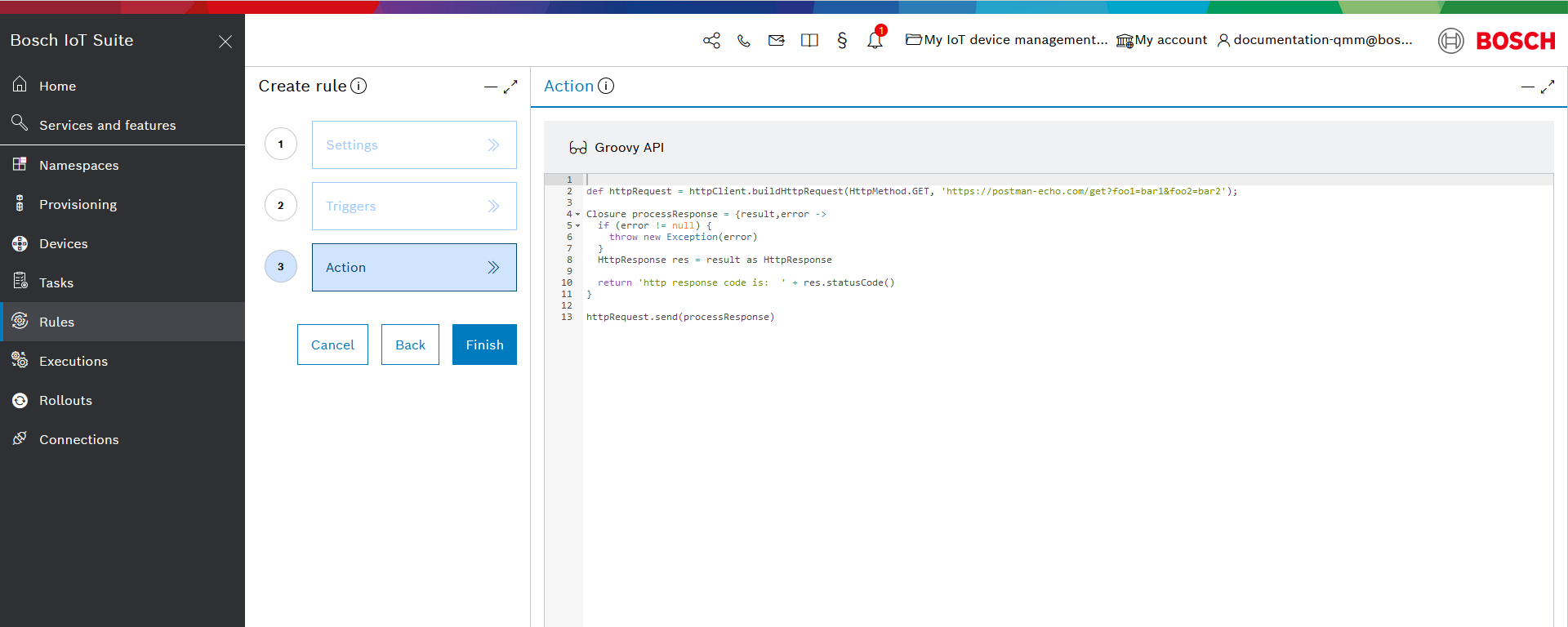Open the documentation book icon
The height and width of the screenshot is (627, 1568).
click(809, 40)
